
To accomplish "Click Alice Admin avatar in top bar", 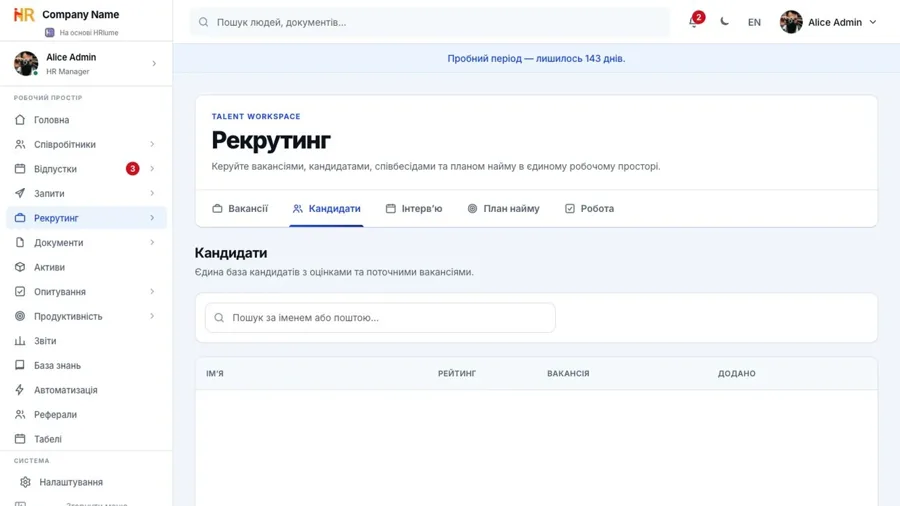I will 791,22.
